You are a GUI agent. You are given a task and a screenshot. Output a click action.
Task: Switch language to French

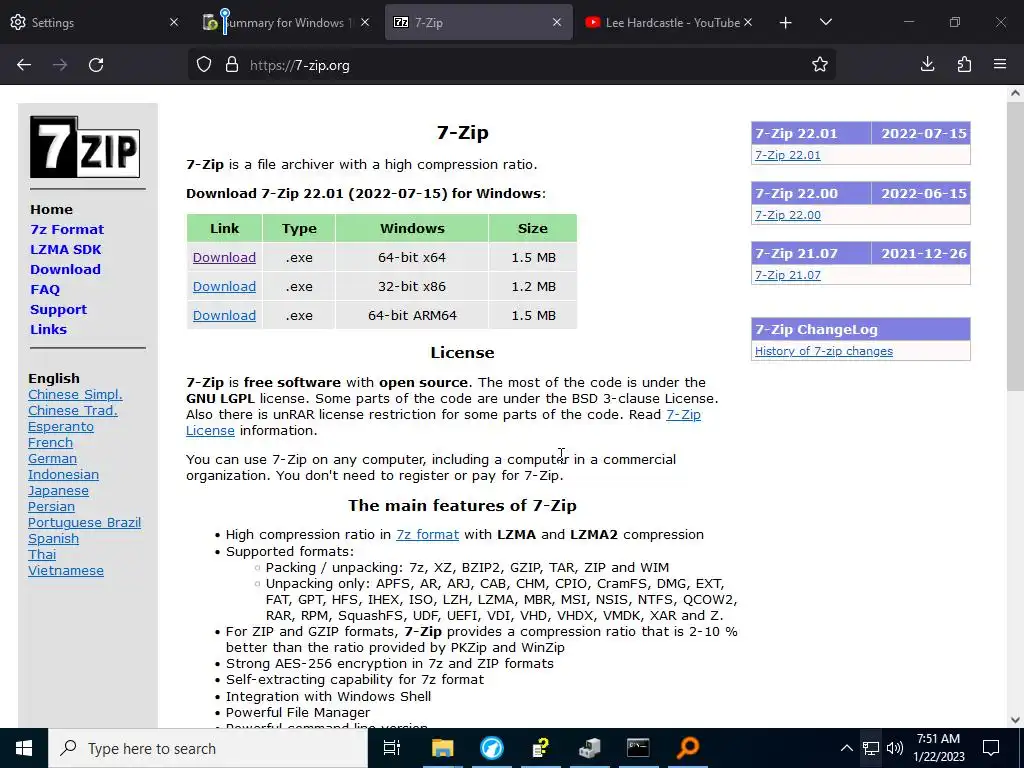[x=50, y=442]
